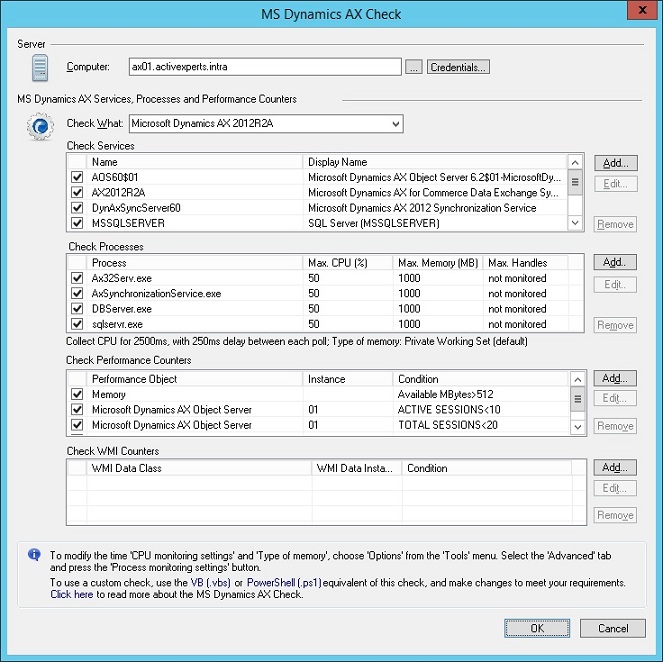The width and height of the screenshot is (663, 662).
Task: Select the AxSynchronizationService.exe process name
Action: click(156, 294)
